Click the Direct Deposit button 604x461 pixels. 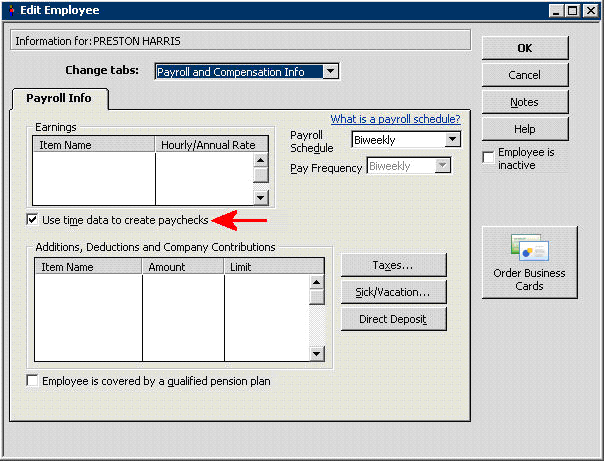click(x=393, y=319)
